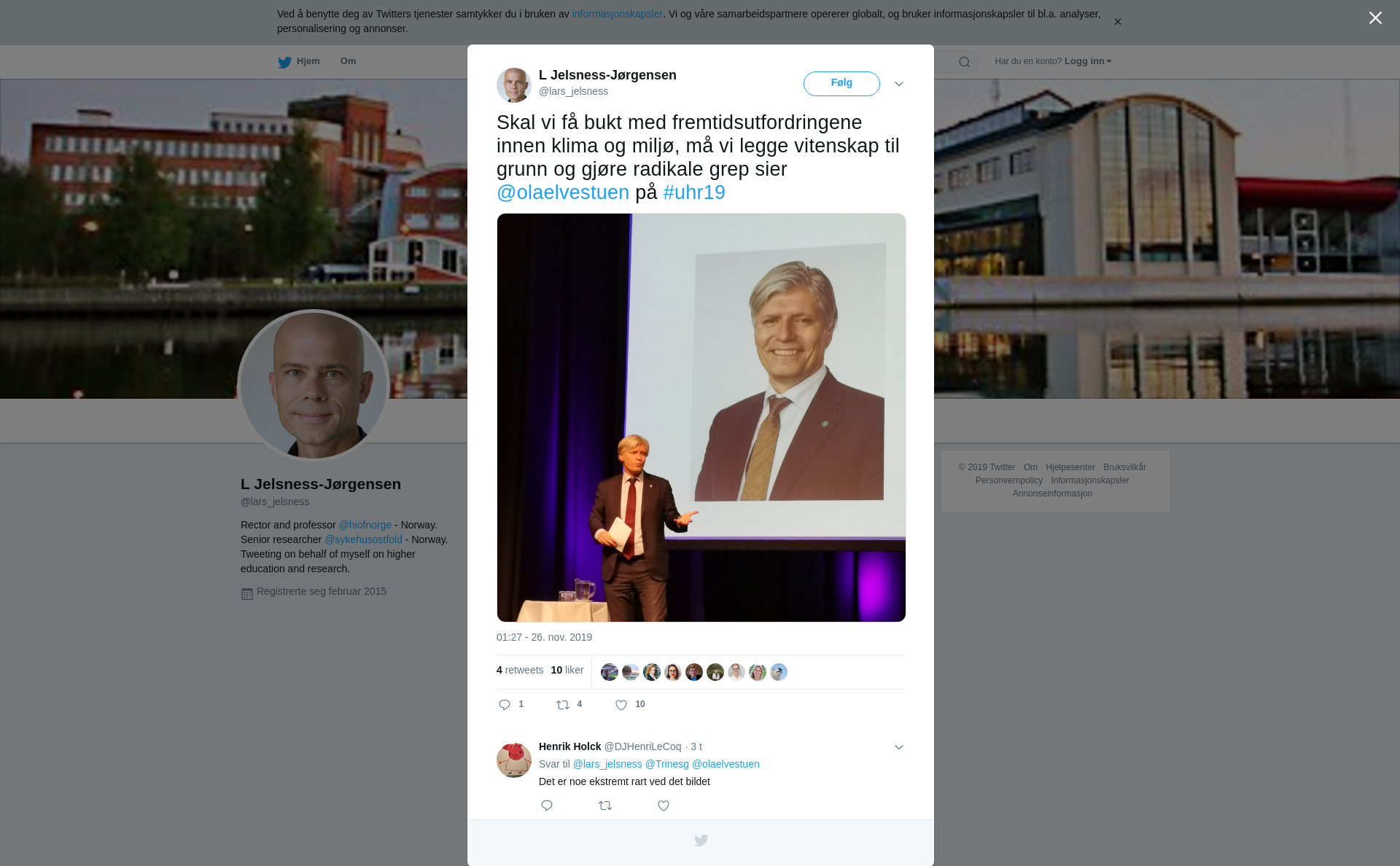Dismiss the cookie notice banner
This screenshot has width=1400, height=866.
[x=1117, y=22]
